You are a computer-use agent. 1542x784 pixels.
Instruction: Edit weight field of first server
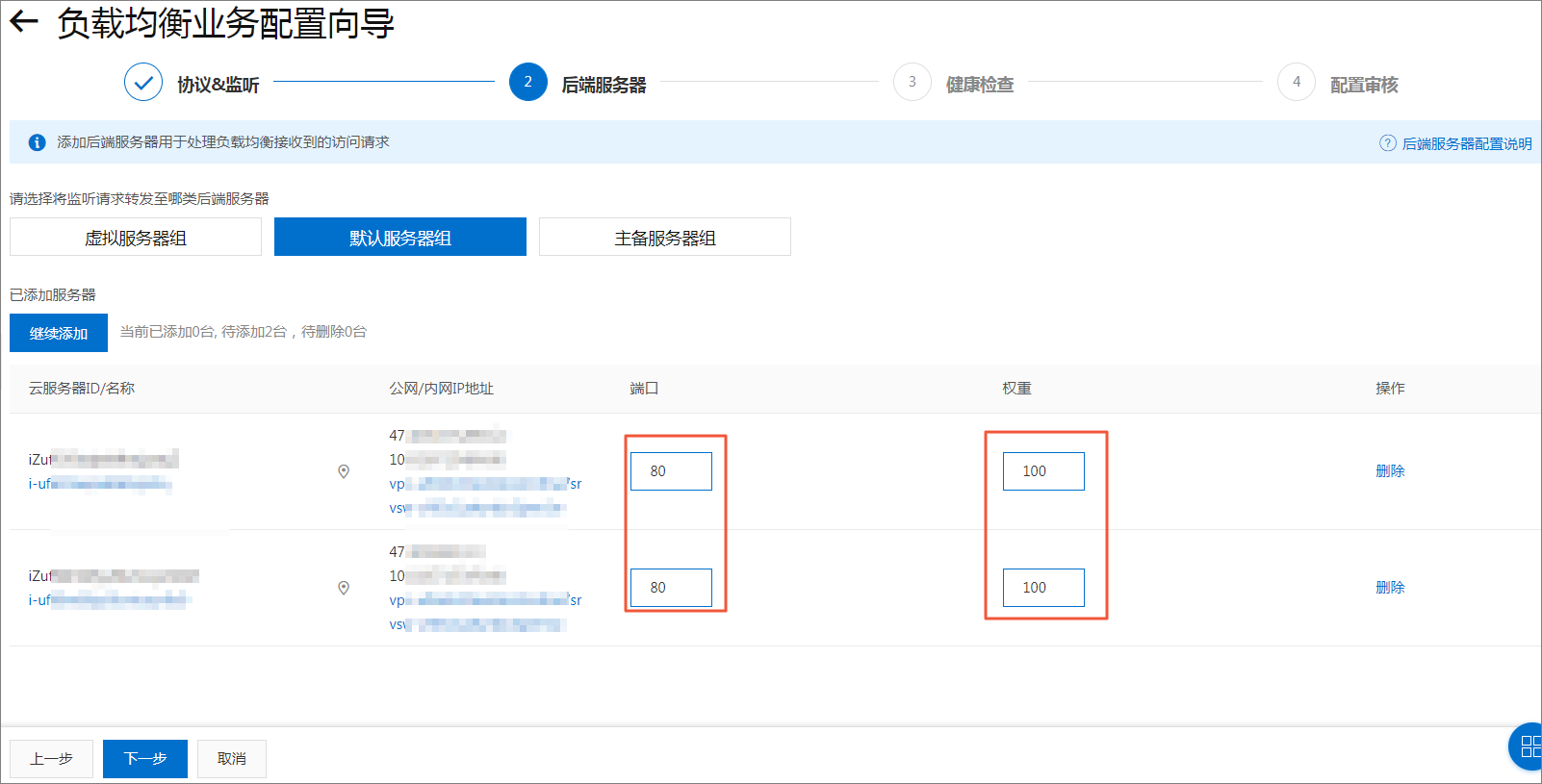coord(1043,471)
